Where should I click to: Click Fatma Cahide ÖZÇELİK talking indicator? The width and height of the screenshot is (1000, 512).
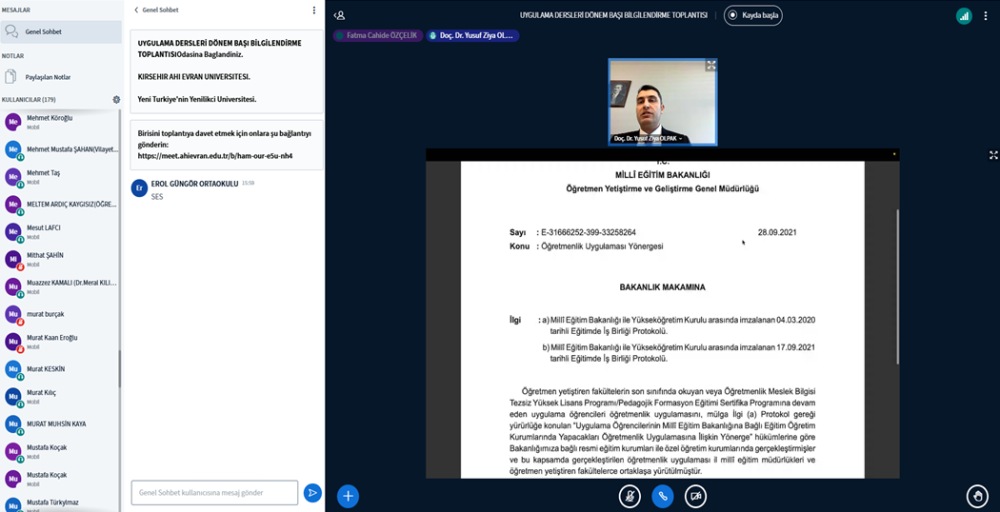pos(377,36)
